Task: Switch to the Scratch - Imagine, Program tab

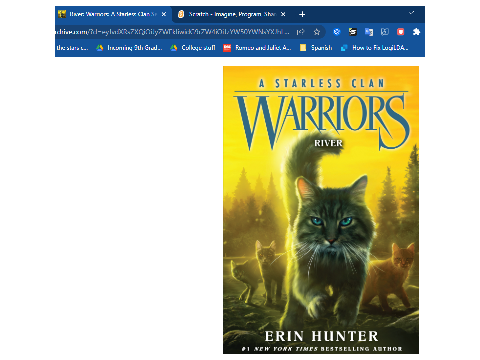Action: coord(232,14)
